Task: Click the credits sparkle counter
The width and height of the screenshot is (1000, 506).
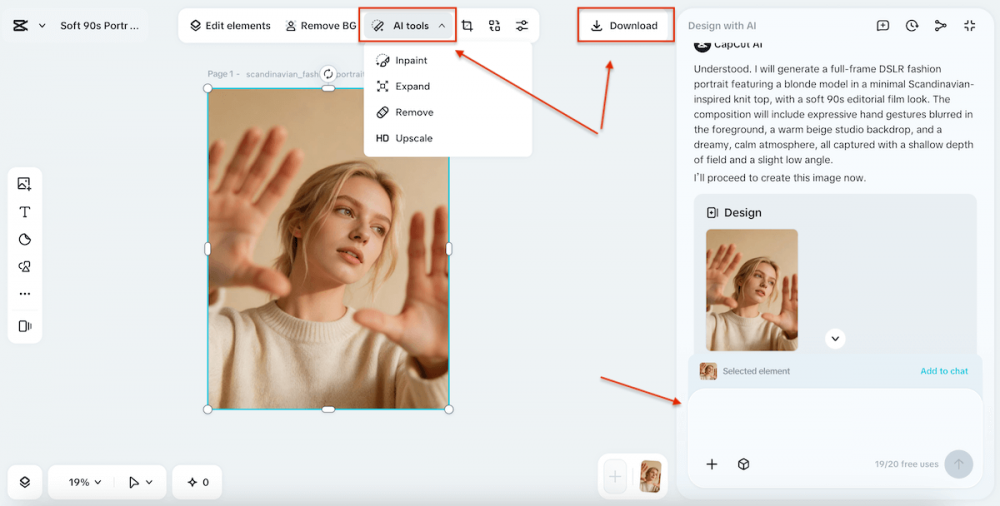Action: tap(198, 482)
